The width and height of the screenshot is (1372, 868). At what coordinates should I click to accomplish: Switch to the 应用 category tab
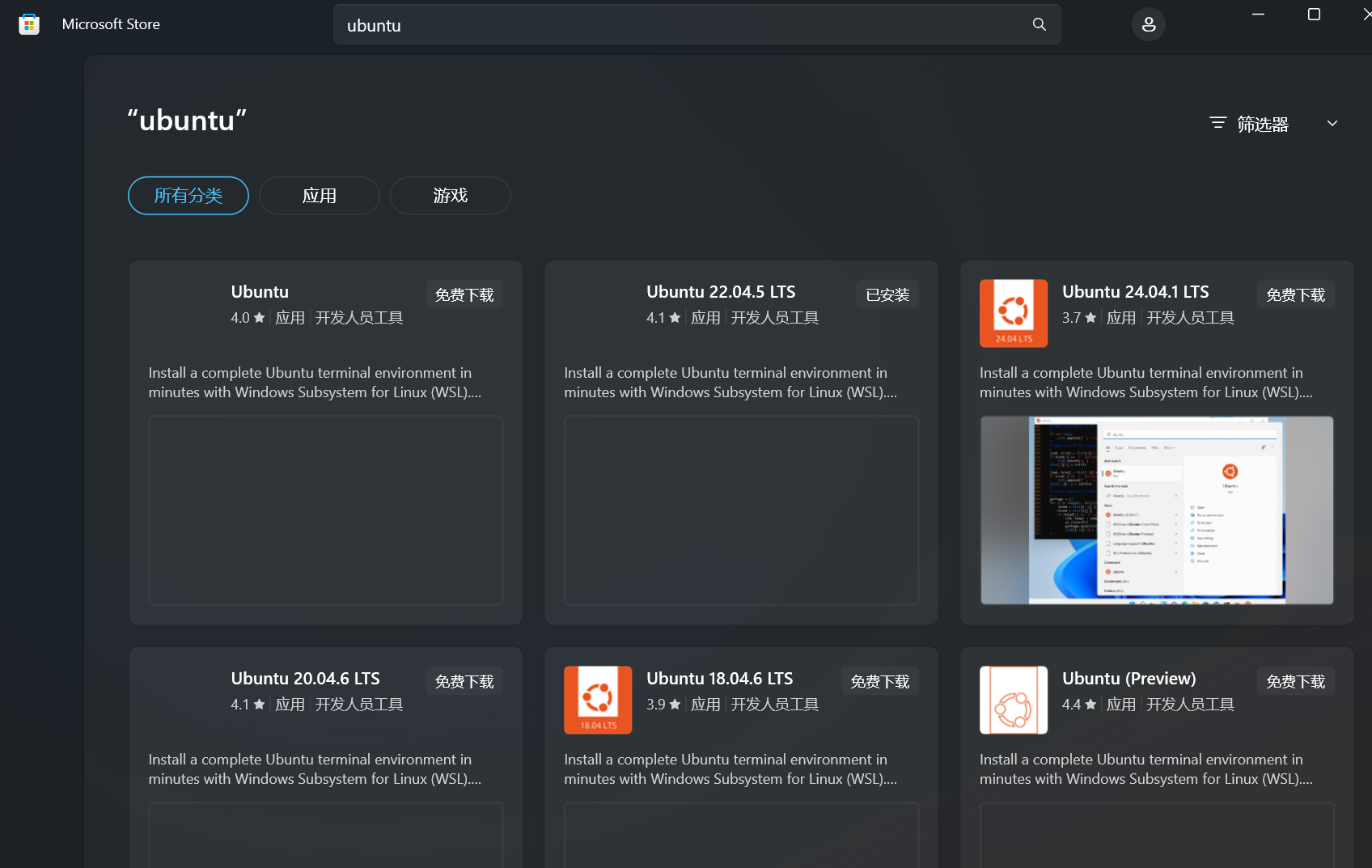pos(319,195)
